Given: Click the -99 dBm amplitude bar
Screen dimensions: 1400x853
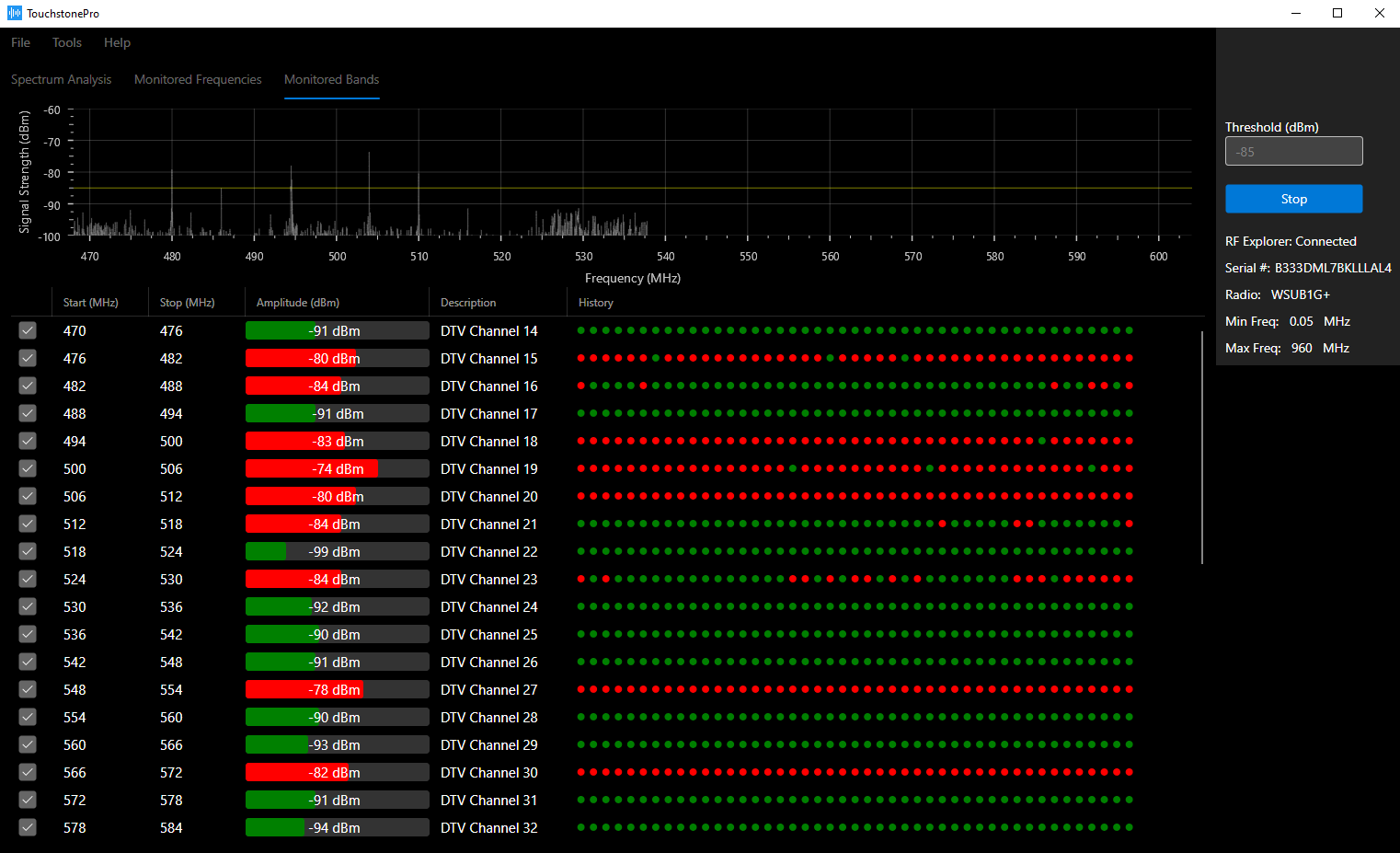Looking at the screenshot, I should coord(338,551).
